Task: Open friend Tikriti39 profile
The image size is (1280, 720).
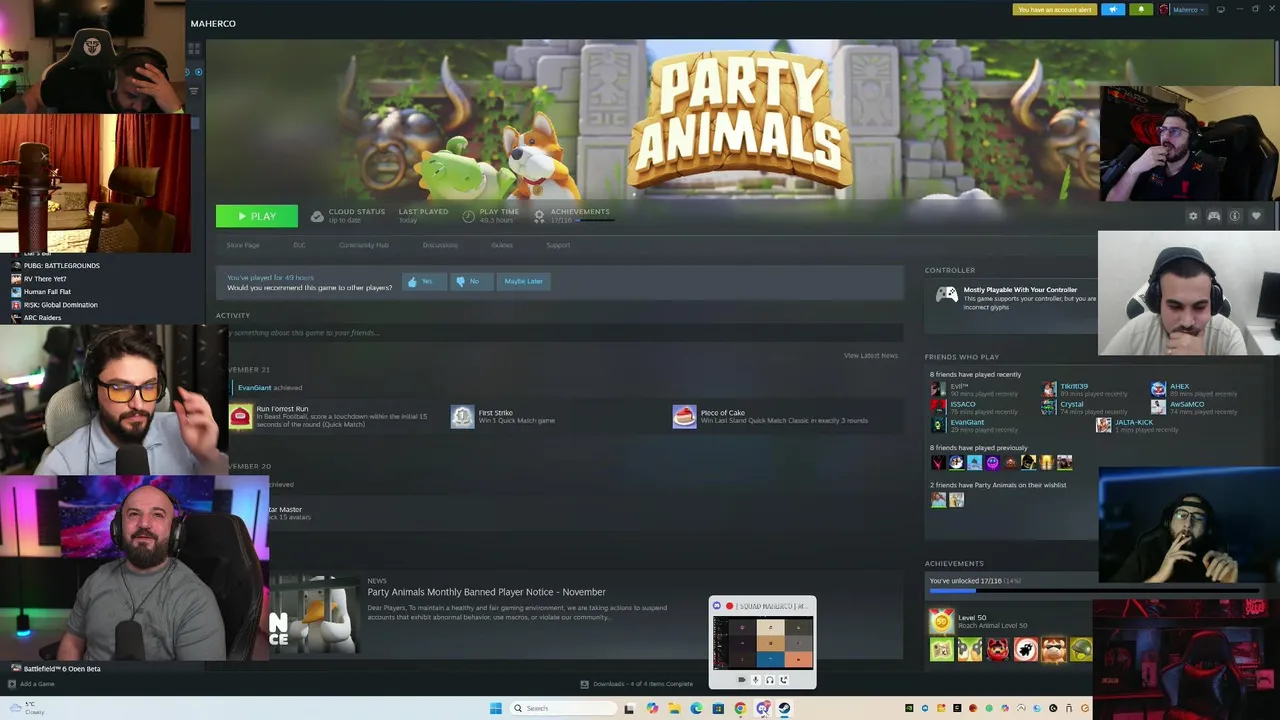Action: pyautogui.click(x=1074, y=386)
